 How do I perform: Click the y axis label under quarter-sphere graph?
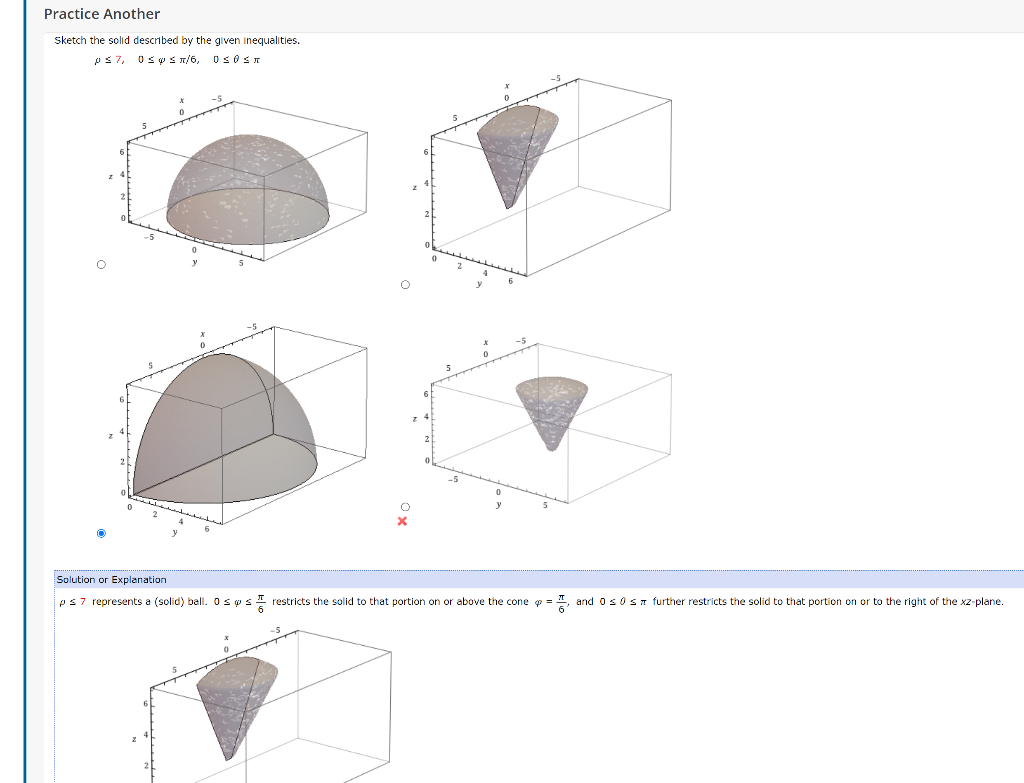tap(174, 532)
